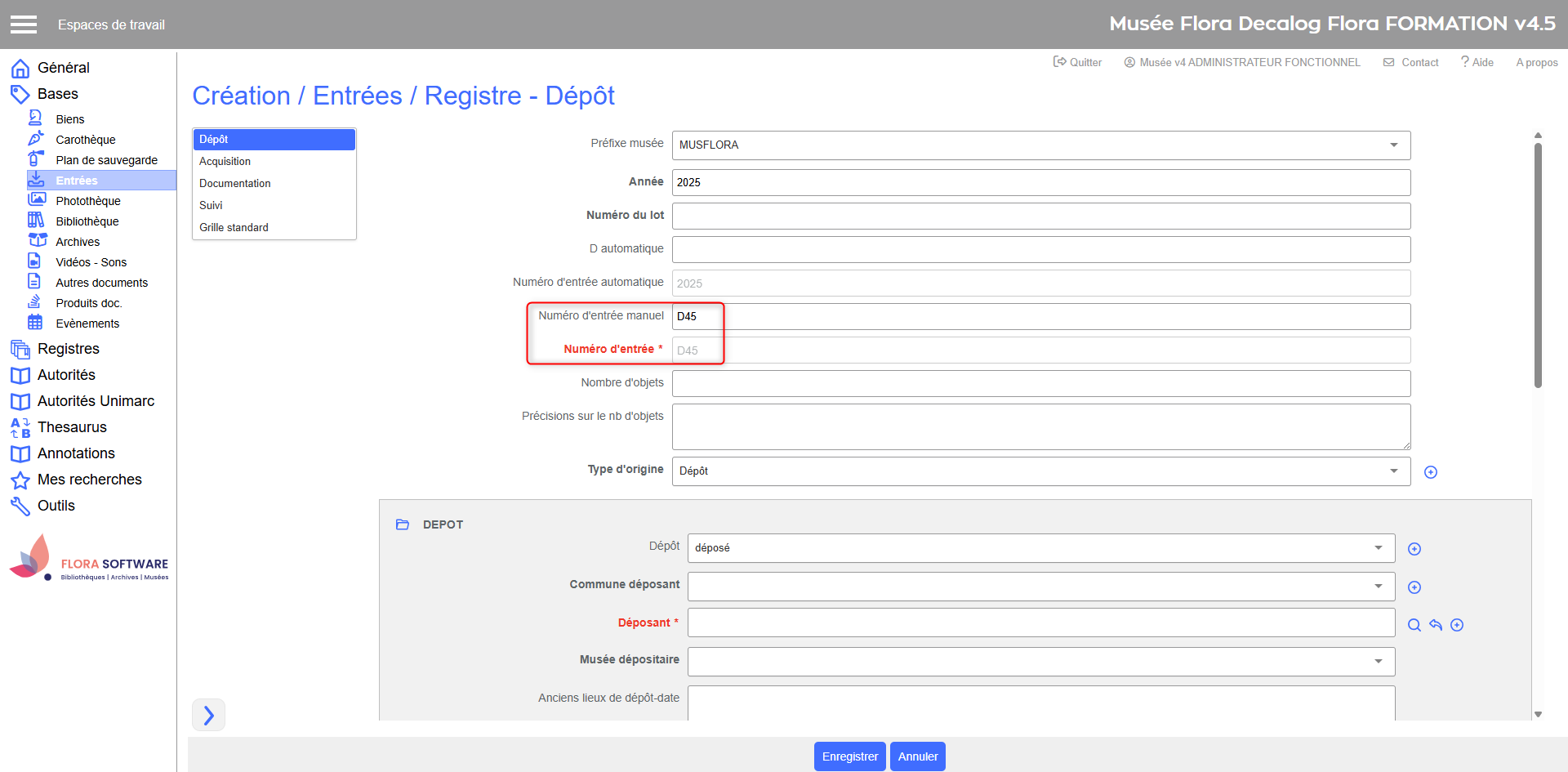Viewport: 1568px width, 772px height.
Task: Open Thesaurus in the sidebar
Action: [72, 427]
